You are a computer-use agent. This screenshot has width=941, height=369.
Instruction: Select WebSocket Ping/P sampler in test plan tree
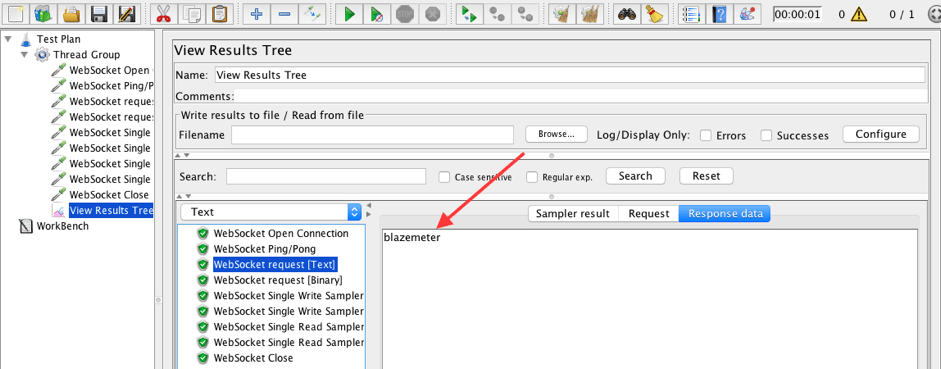[x=112, y=86]
